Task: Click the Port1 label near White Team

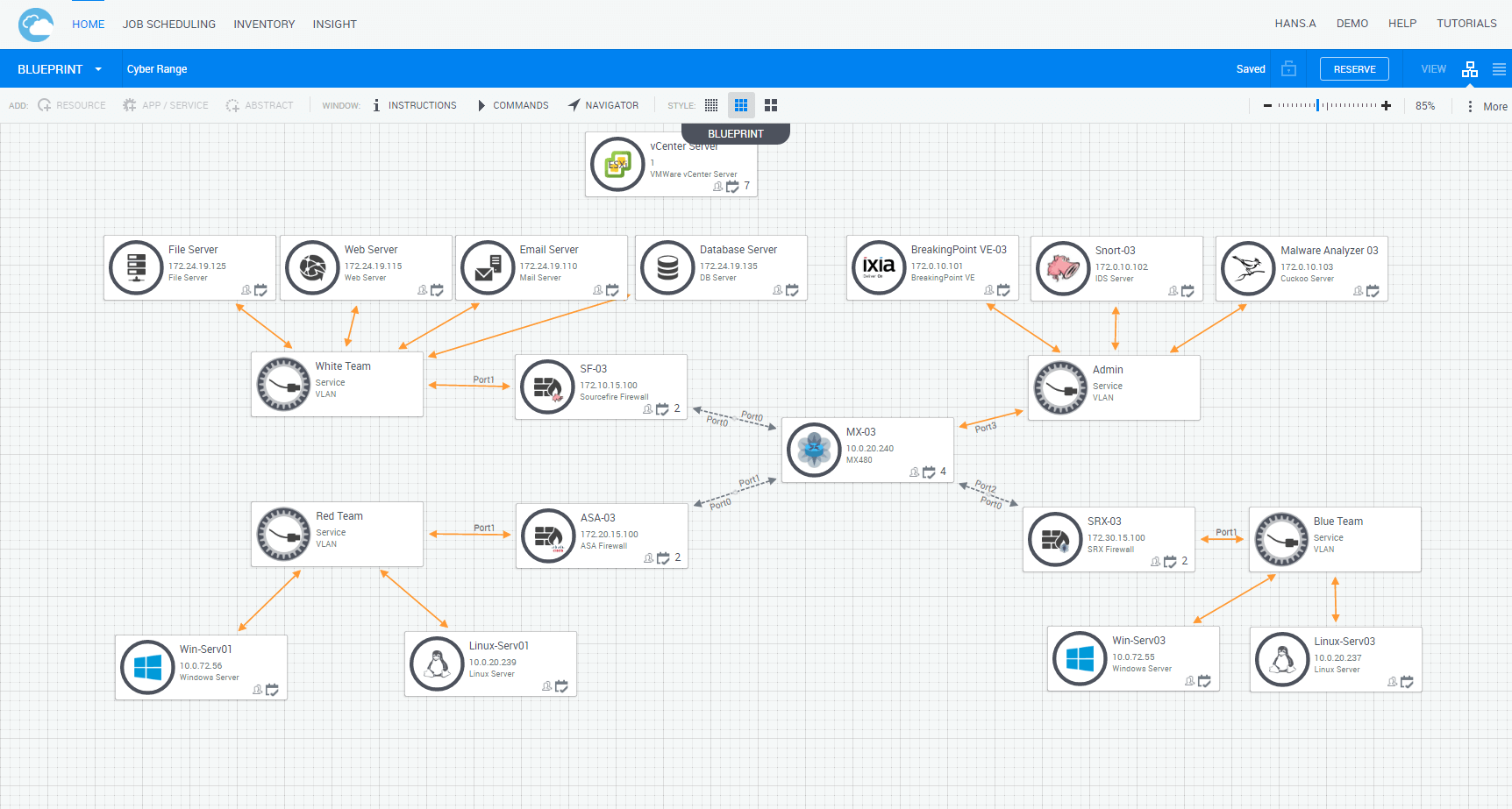Action: pos(483,380)
